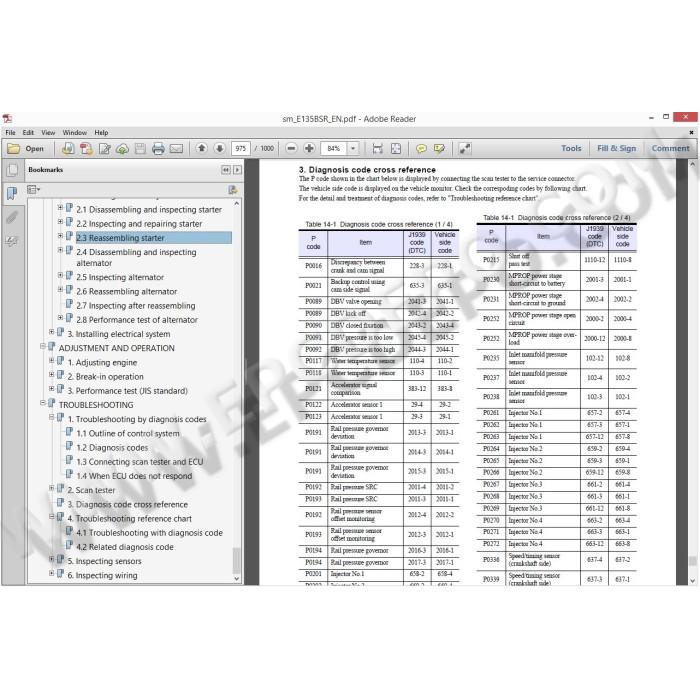Open bookmark 2.5 Inspecting alternator
The width and height of the screenshot is (700, 700).
pos(120,277)
